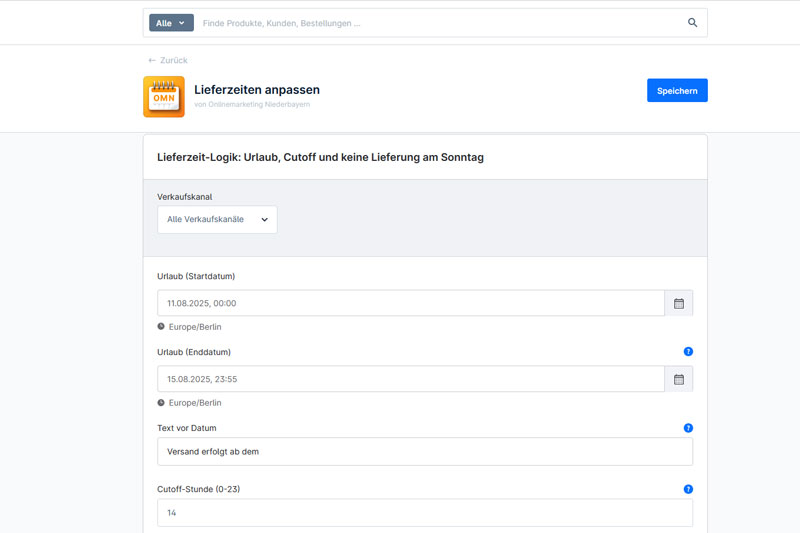Image resolution: width=800 pixels, height=533 pixels.
Task: Show help tooltip for Cutoff-Stunde
Action: click(688, 489)
